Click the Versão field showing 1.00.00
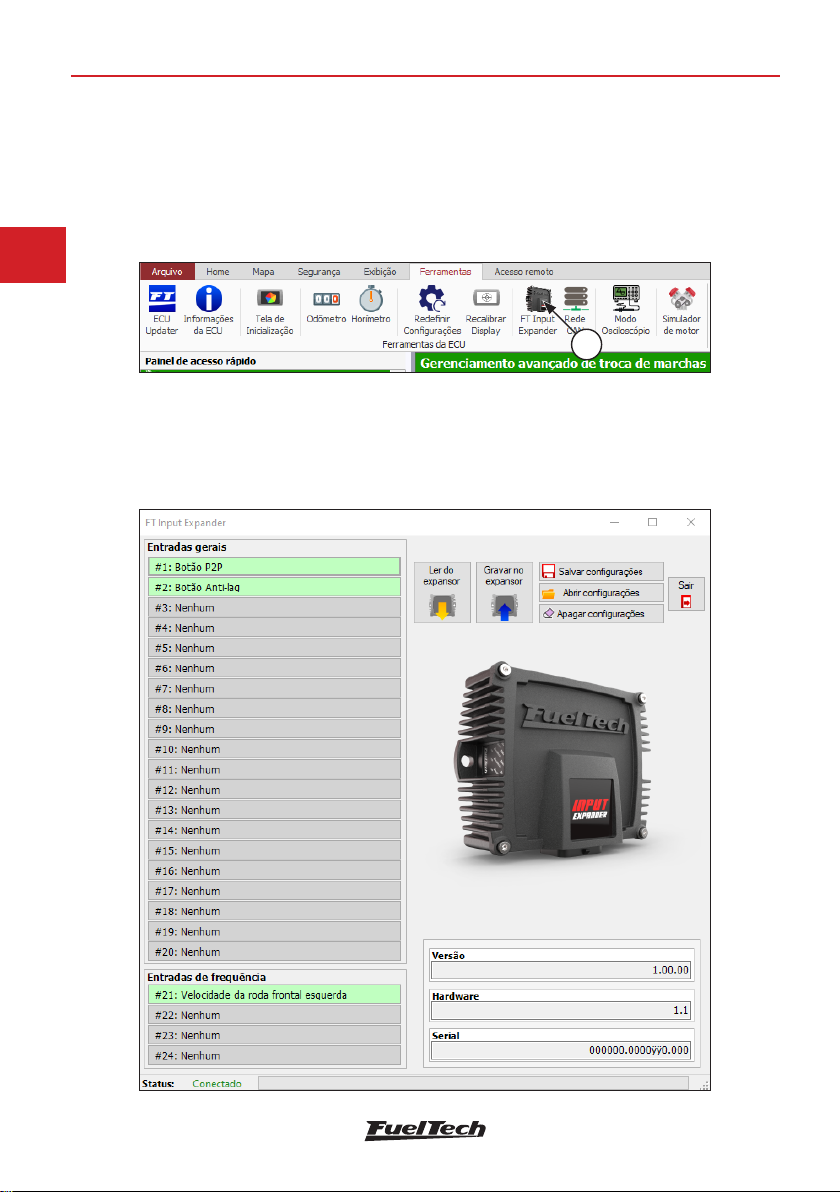Viewport: 840px width, 1192px height. click(x=561, y=969)
